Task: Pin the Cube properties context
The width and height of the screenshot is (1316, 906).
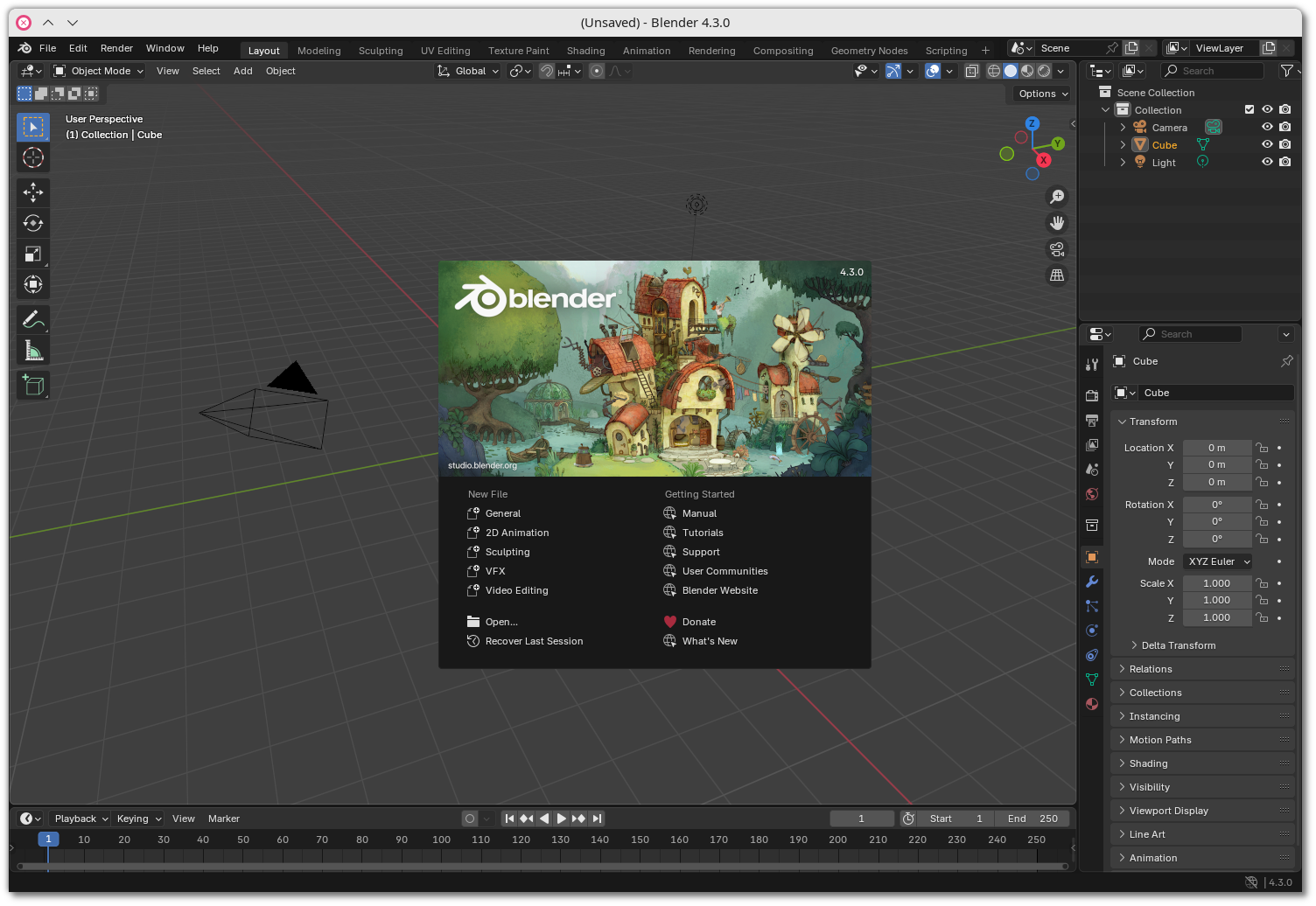Action: pyautogui.click(x=1286, y=361)
